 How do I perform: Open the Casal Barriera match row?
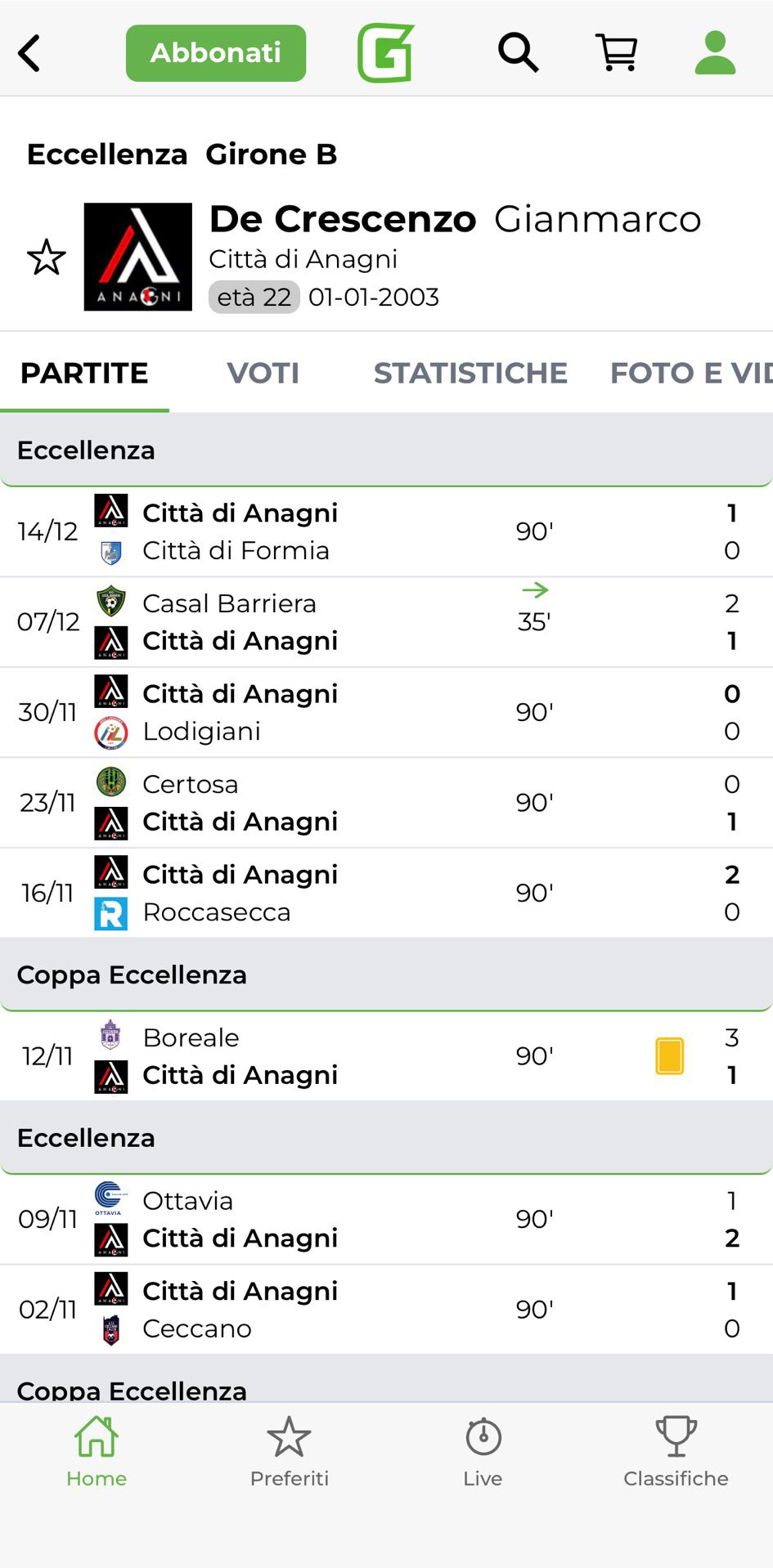click(x=386, y=622)
